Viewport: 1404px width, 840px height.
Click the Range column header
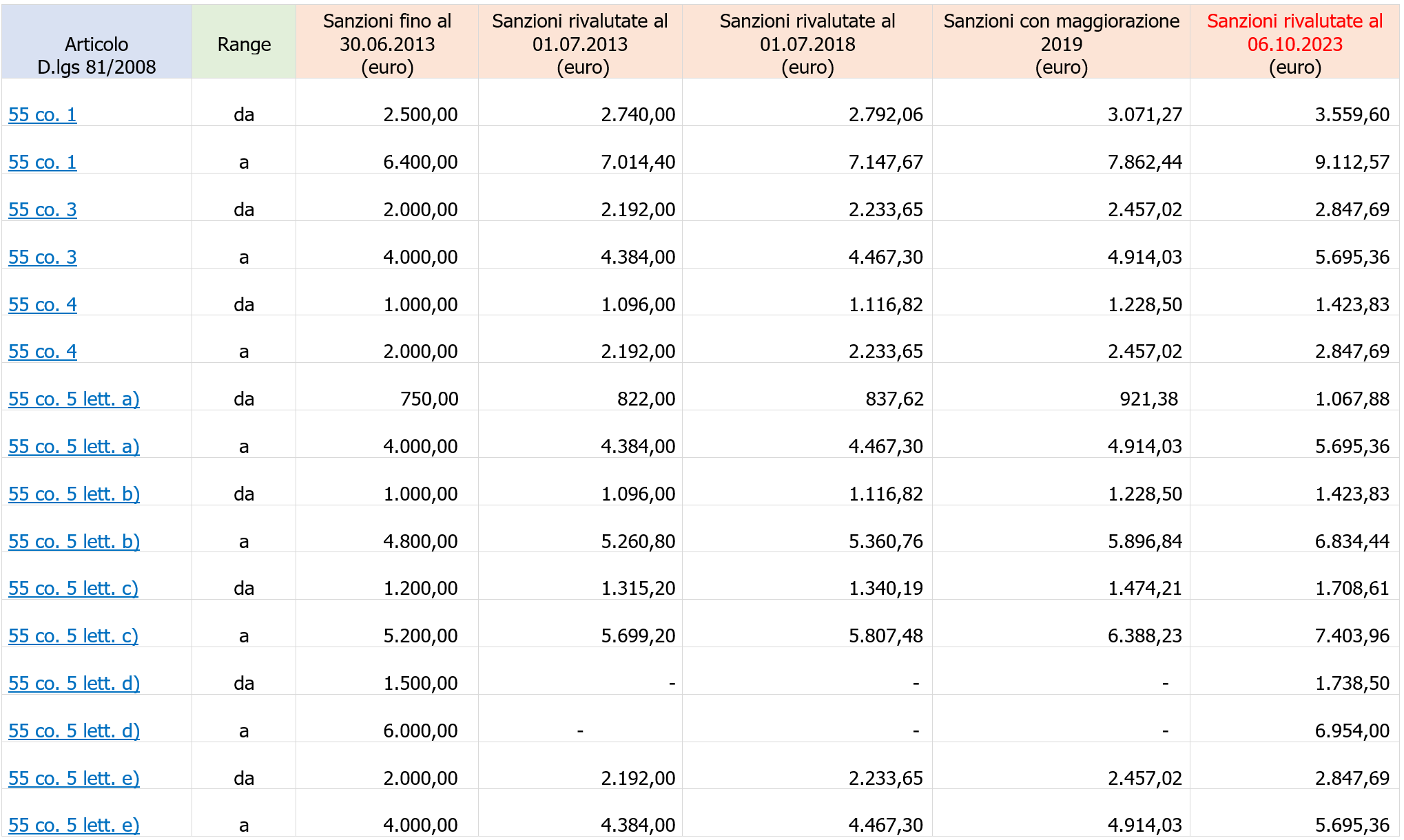(244, 44)
